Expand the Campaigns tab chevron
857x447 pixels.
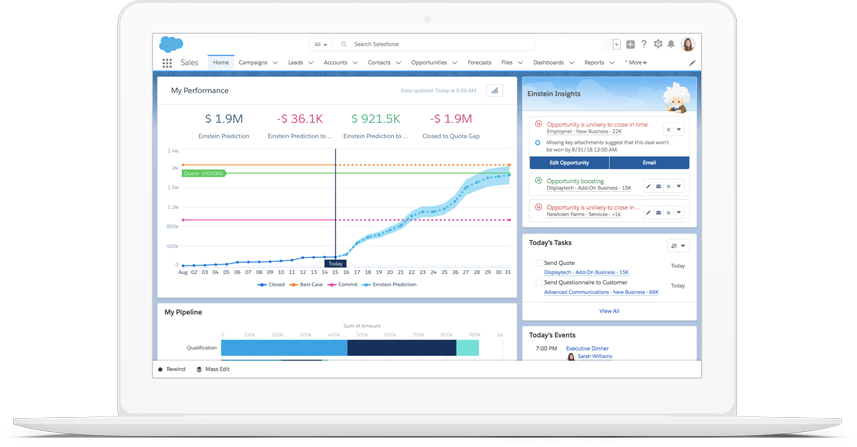tap(275, 63)
